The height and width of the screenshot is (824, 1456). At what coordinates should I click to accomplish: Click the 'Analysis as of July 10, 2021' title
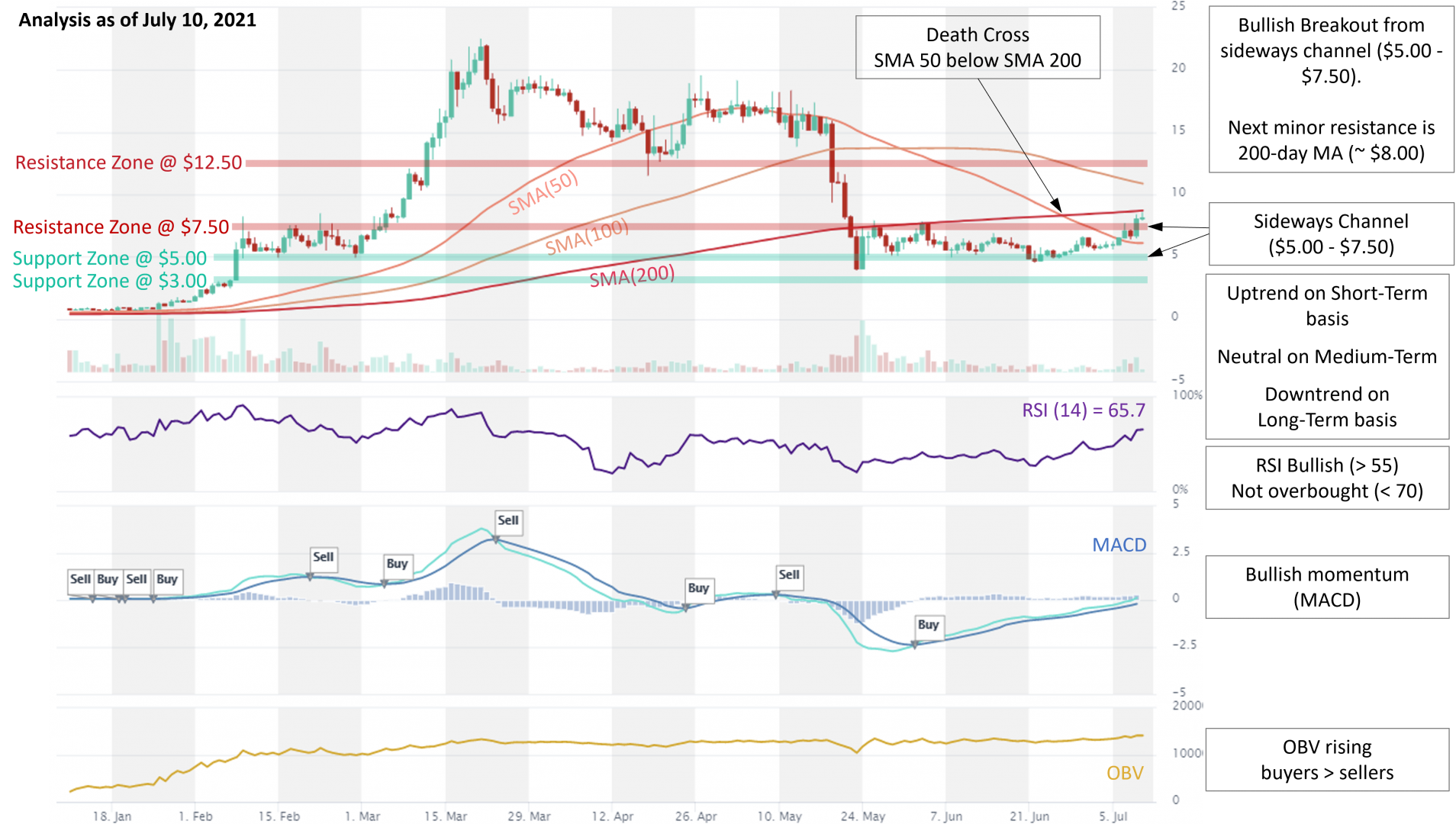(137, 20)
